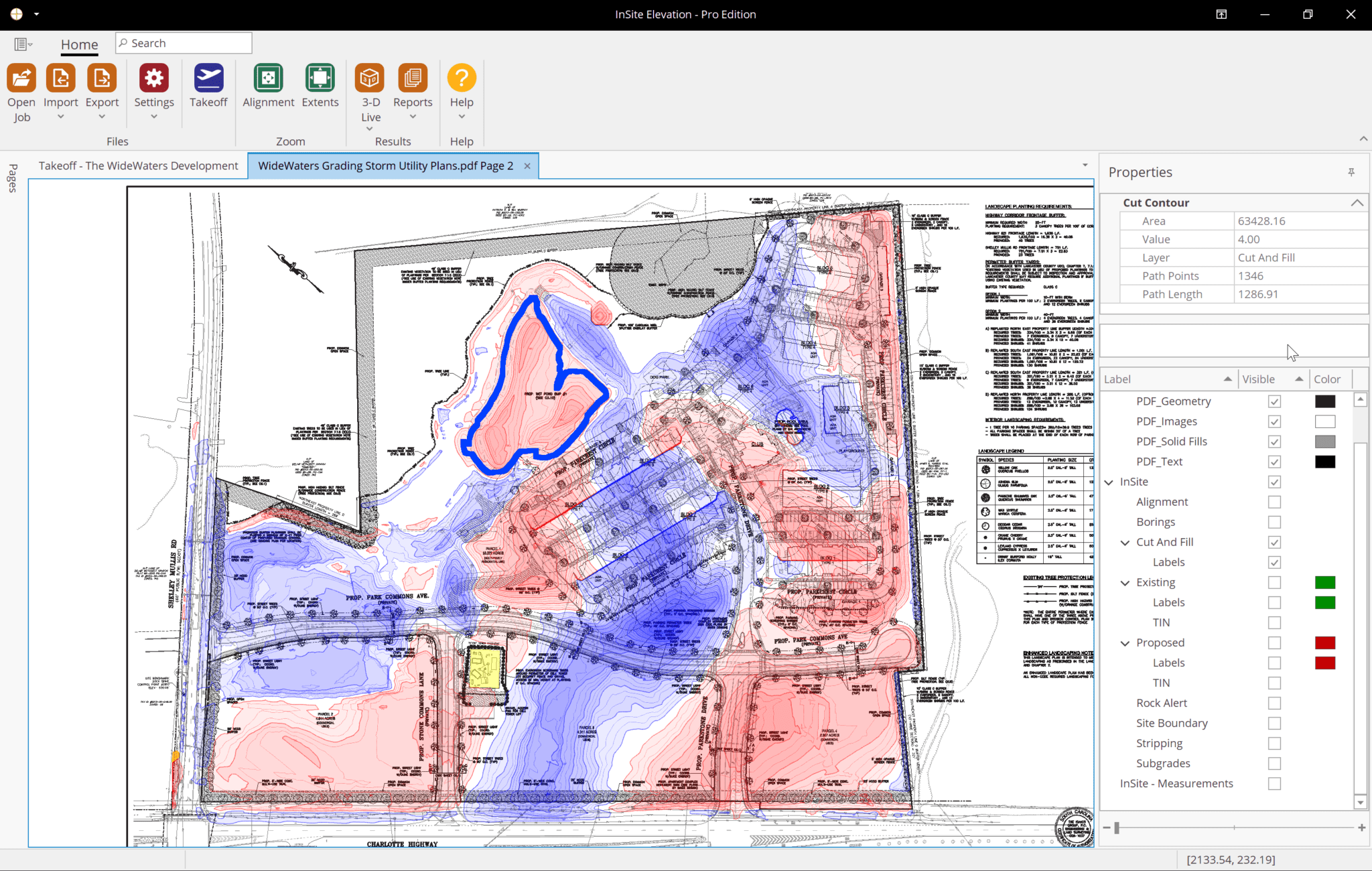Close the WideWaters Grading Storm Utility tab
Viewport: 1372px width, 871px height.
[527, 165]
